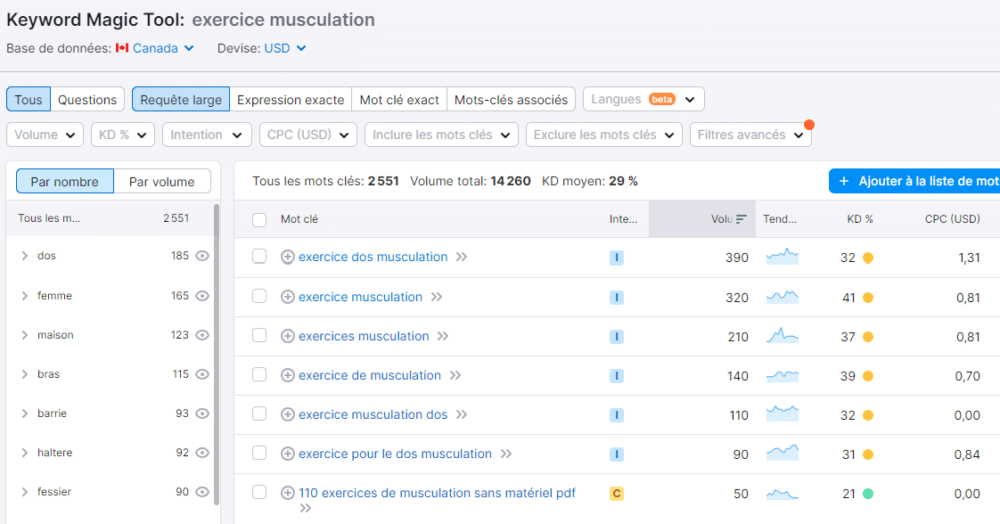Open the CPC (USD) filter dropdown

[308, 135]
